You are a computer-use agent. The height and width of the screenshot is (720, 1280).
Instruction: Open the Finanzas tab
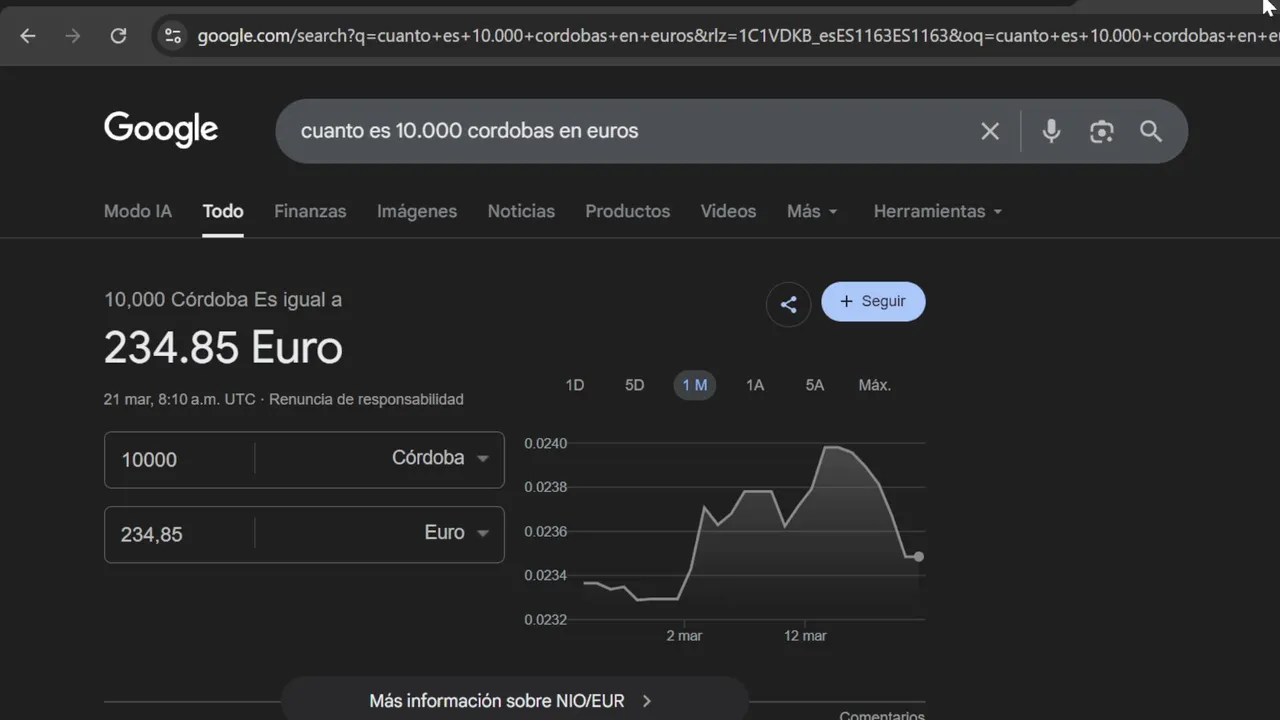(x=310, y=211)
